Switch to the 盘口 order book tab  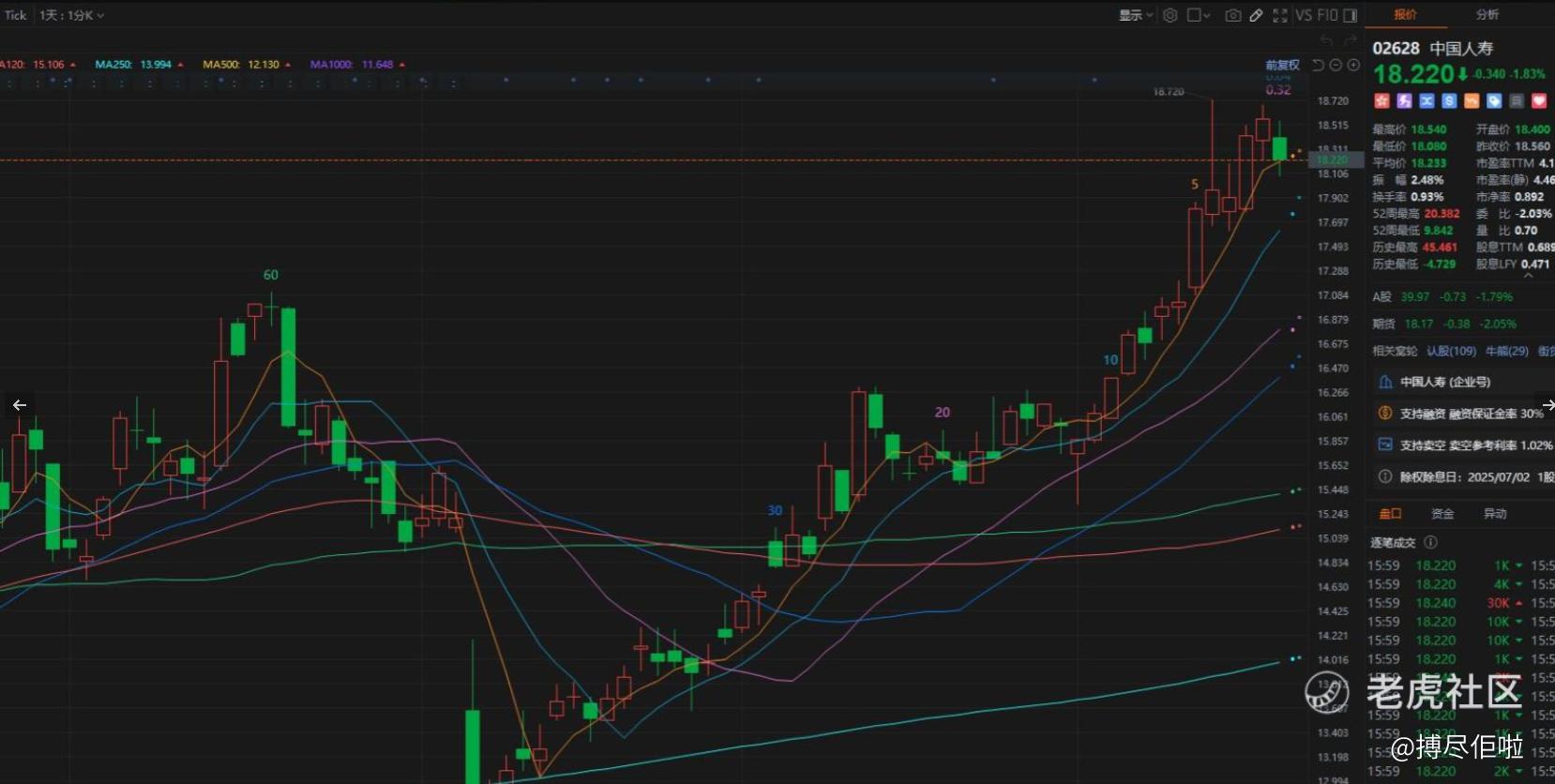[x=1390, y=514]
